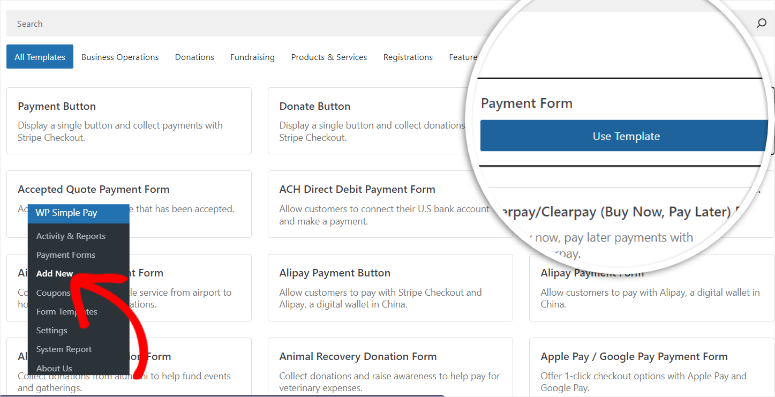Choose Animal Recovery Donation Form template
Screen dimensions: 775x397
click(x=390, y=367)
